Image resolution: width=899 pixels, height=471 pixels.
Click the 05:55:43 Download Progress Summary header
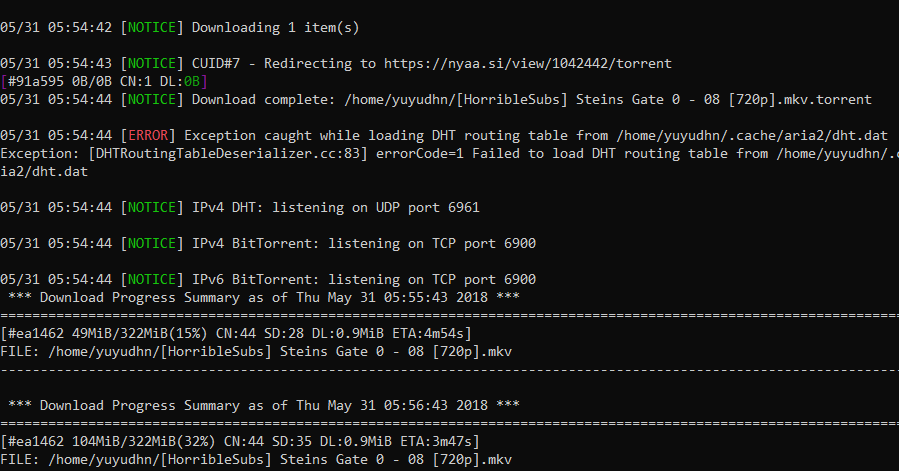pos(264,297)
